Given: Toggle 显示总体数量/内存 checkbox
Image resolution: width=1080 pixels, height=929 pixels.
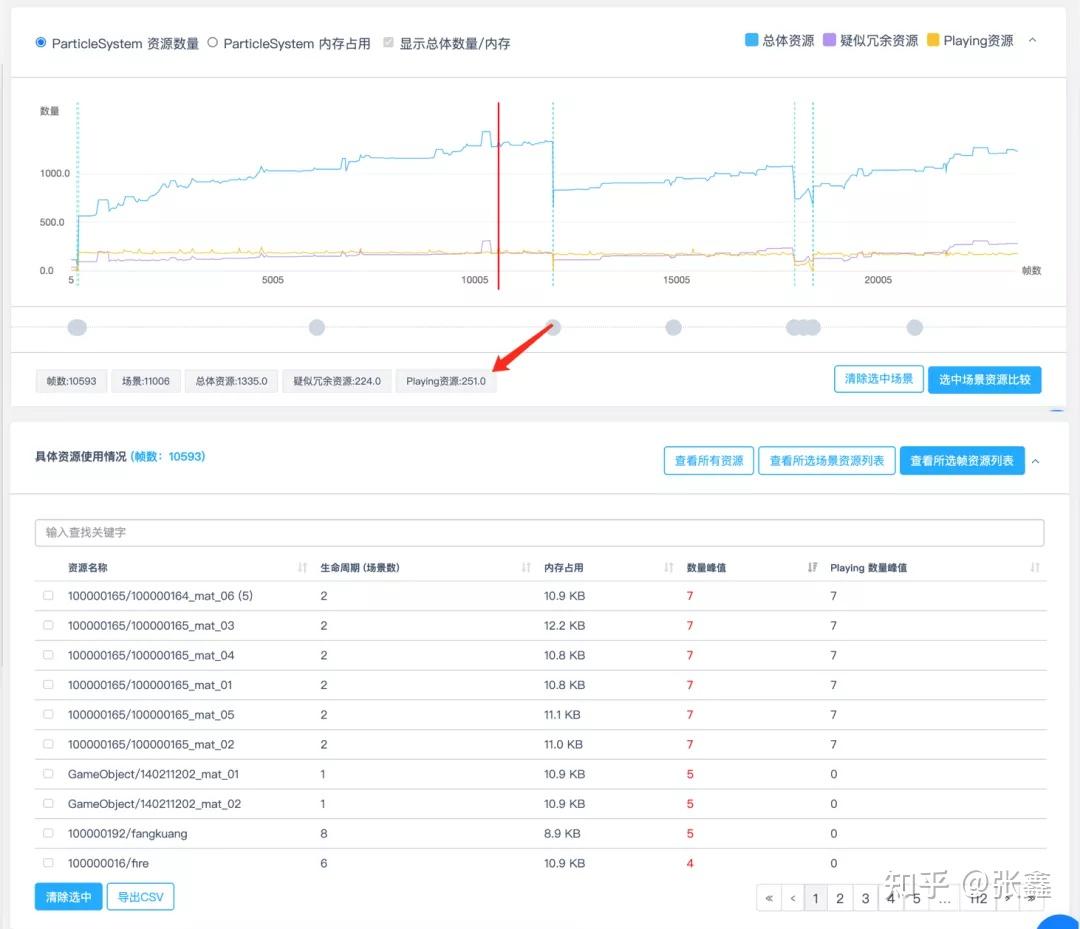Looking at the screenshot, I should click(388, 43).
